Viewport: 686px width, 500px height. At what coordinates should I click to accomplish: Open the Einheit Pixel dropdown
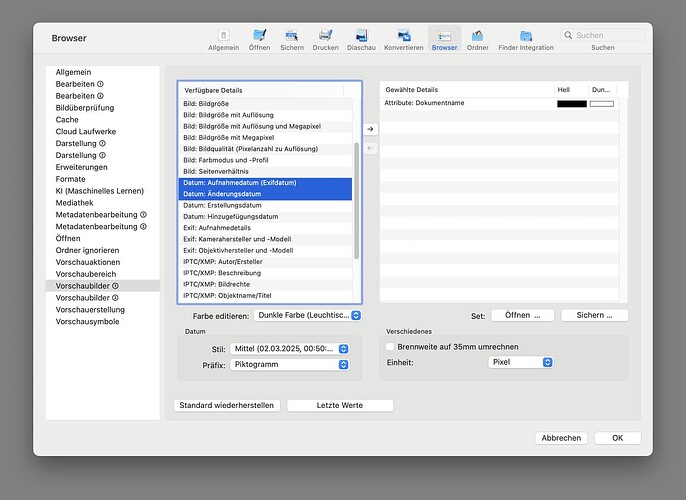521,362
